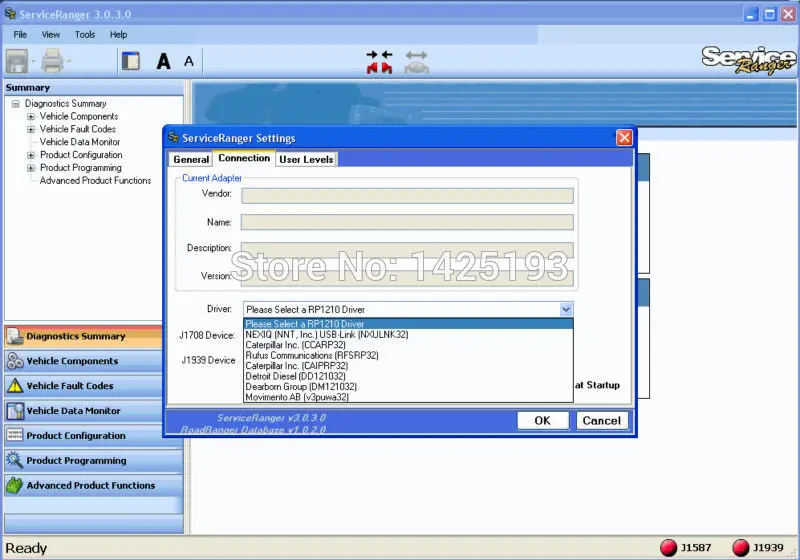Open the Tools menu
800x560 pixels.
click(x=85, y=35)
